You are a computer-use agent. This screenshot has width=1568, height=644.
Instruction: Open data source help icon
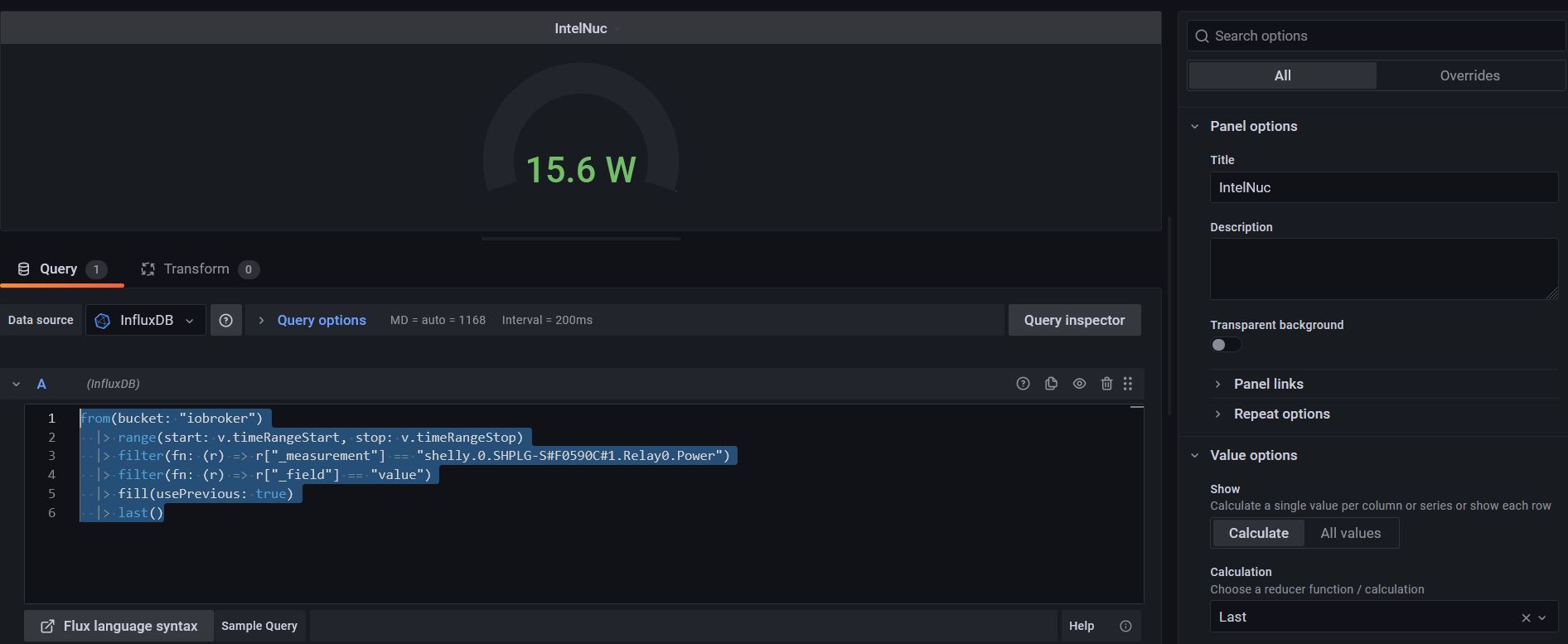click(x=225, y=320)
